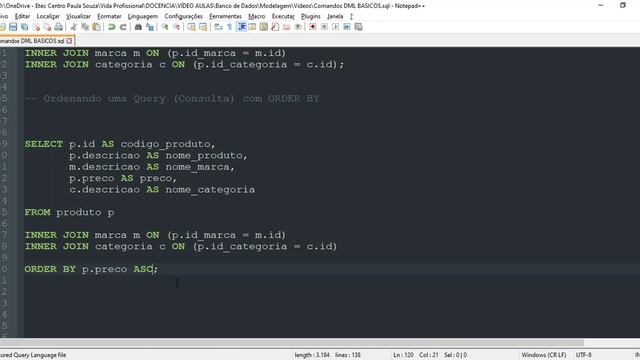Image resolution: width=640 pixels, height=360 pixels.
Task: Click the Close document toolbar icon
Action: (x=36, y=27)
